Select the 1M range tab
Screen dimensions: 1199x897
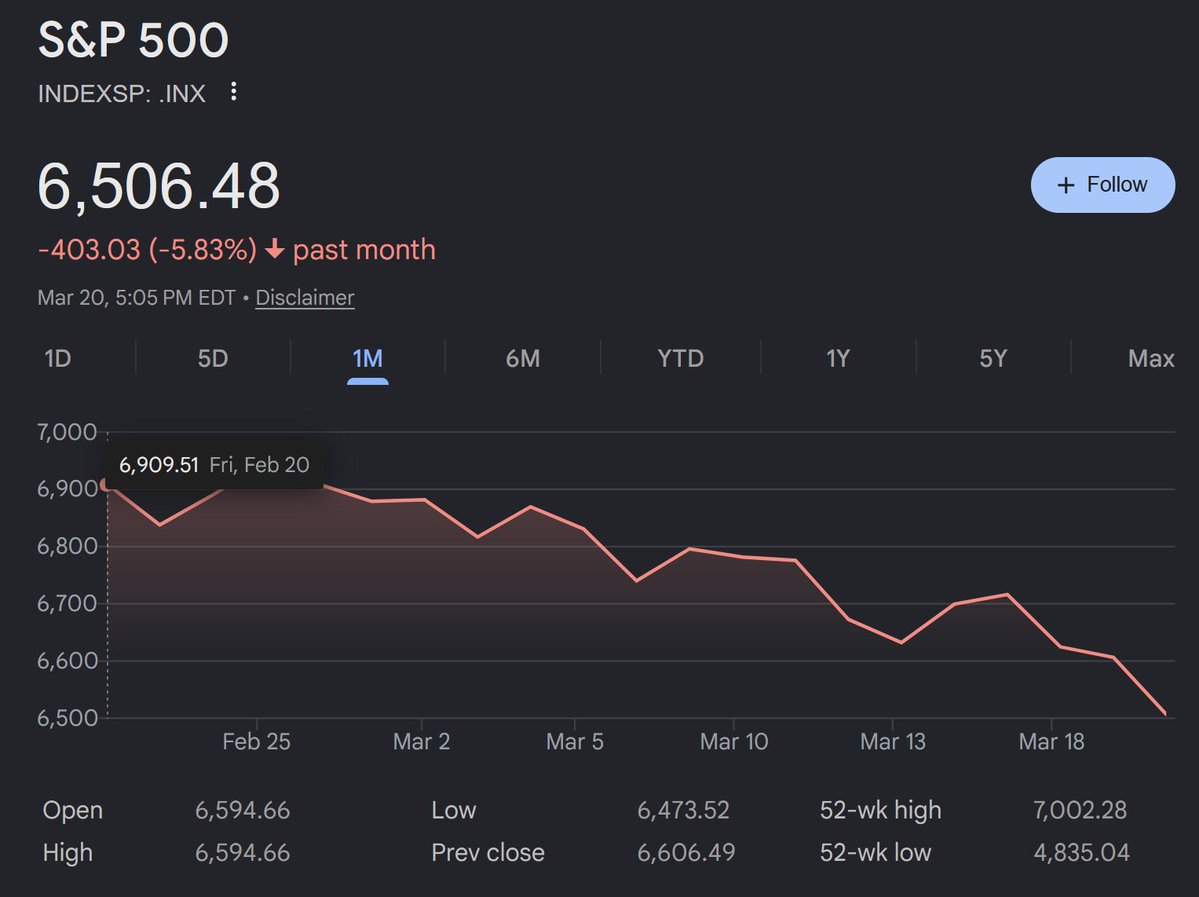(368, 358)
